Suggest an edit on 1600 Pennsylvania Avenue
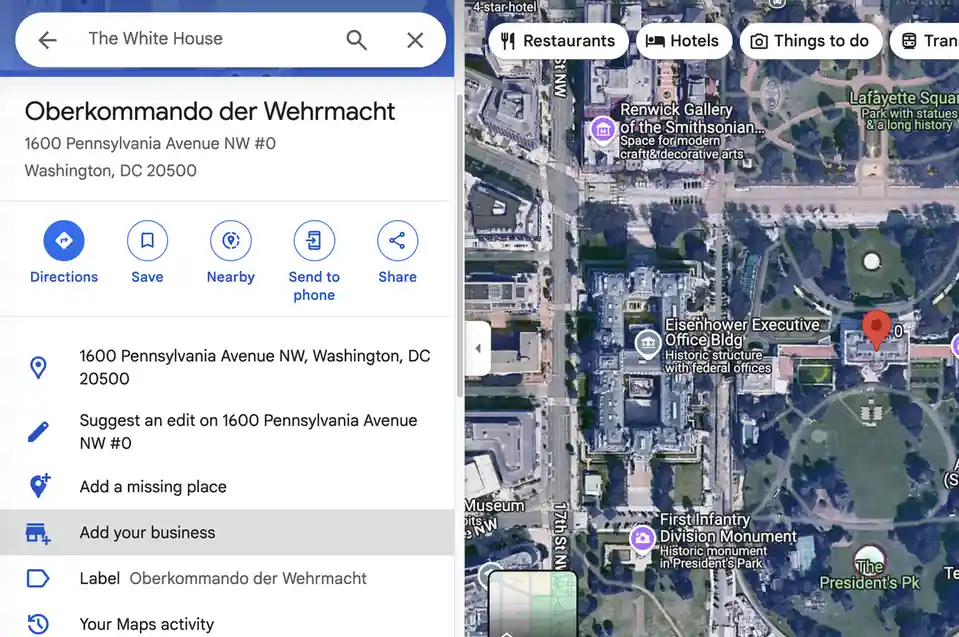This screenshot has height=637, width=959. pyautogui.click(x=227, y=432)
